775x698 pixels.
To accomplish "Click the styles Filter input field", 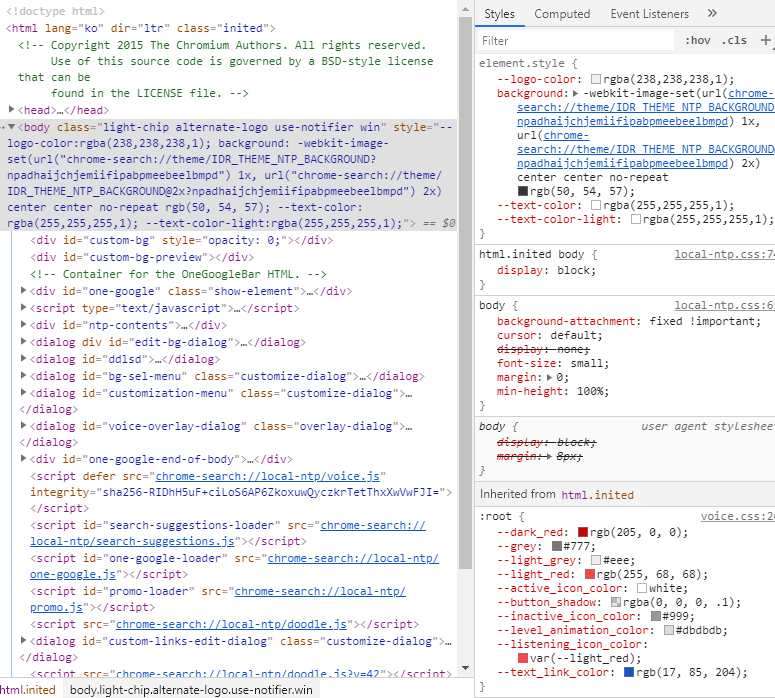I will pyautogui.click(x=575, y=41).
